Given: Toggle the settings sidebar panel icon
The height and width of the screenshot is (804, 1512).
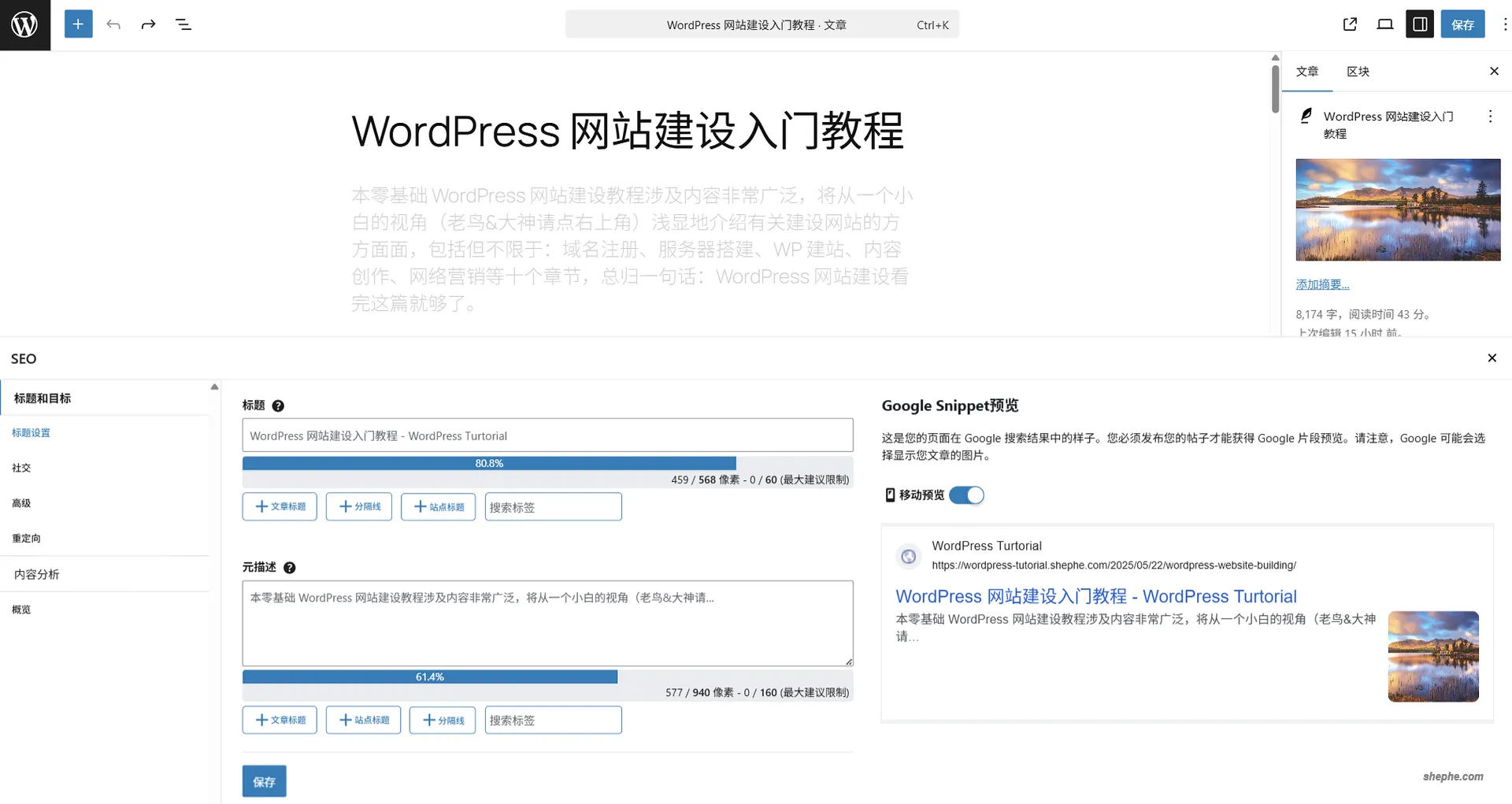Looking at the screenshot, I should (x=1420, y=24).
